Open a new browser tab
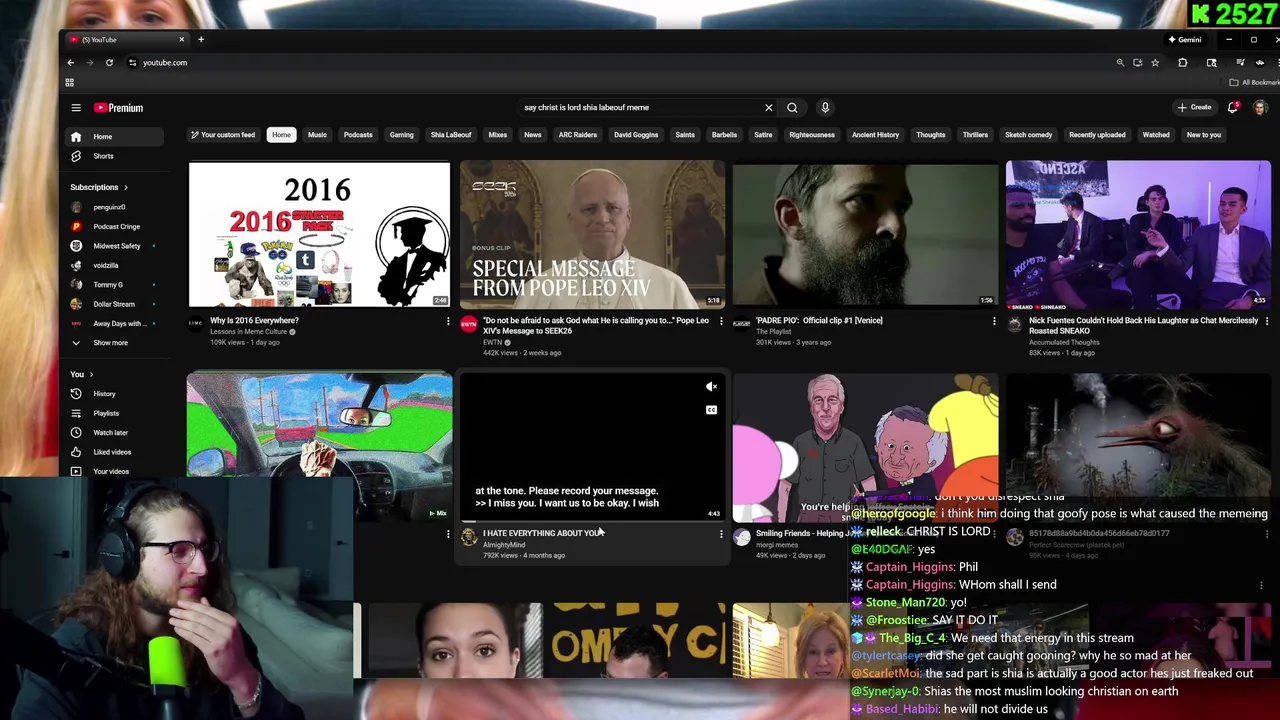The height and width of the screenshot is (720, 1280). click(x=201, y=40)
